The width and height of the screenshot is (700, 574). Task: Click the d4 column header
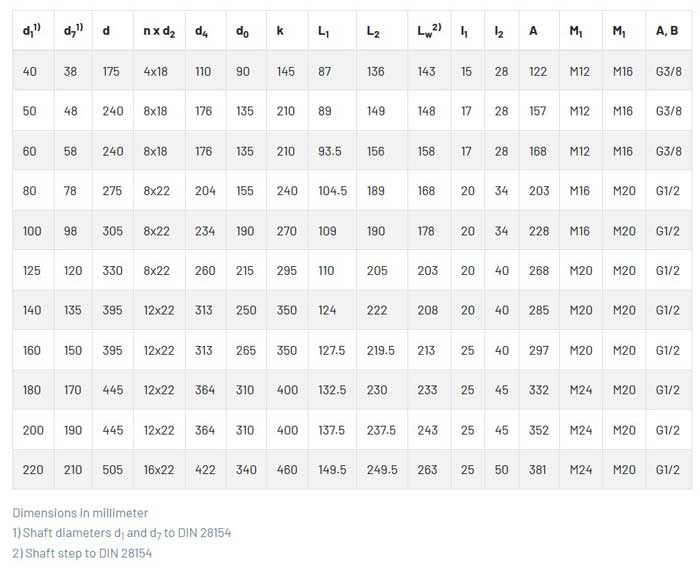204,31
